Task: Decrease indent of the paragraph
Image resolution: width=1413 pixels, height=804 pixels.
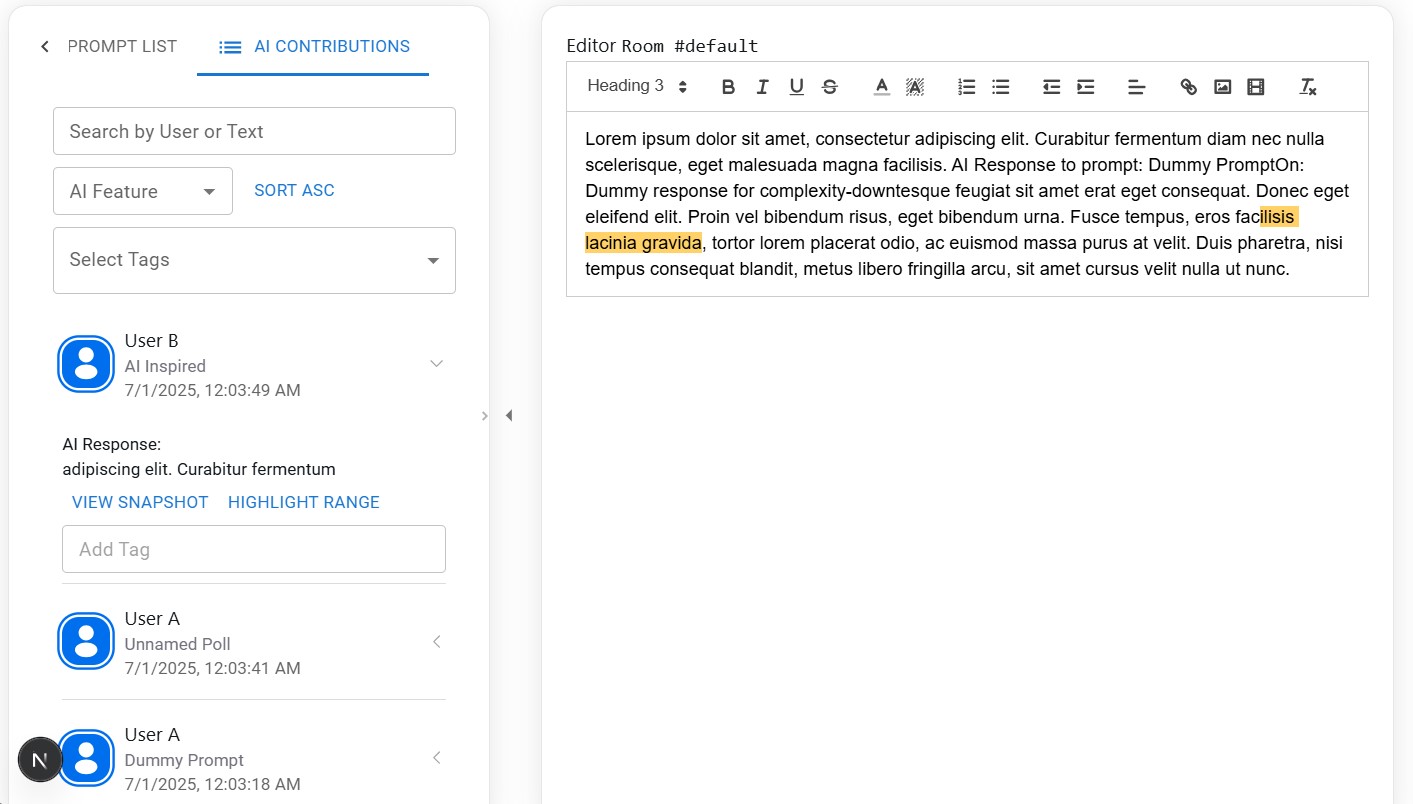Action: (x=1051, y=87)
